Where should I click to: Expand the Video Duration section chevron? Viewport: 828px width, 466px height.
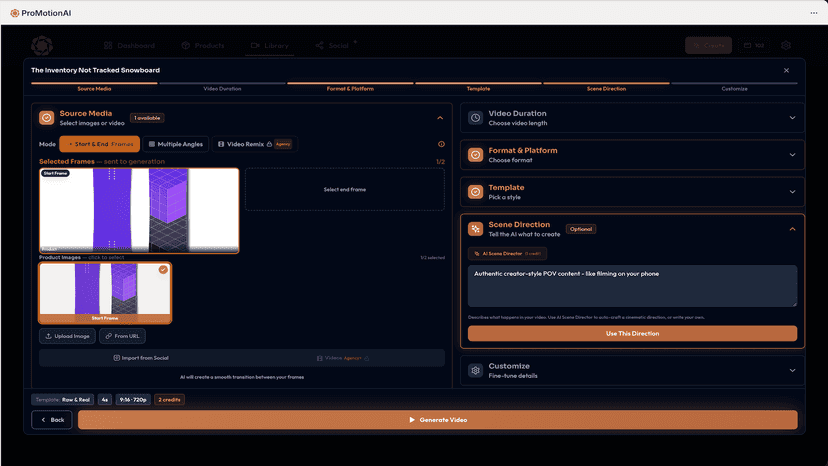tap(792, 118)
